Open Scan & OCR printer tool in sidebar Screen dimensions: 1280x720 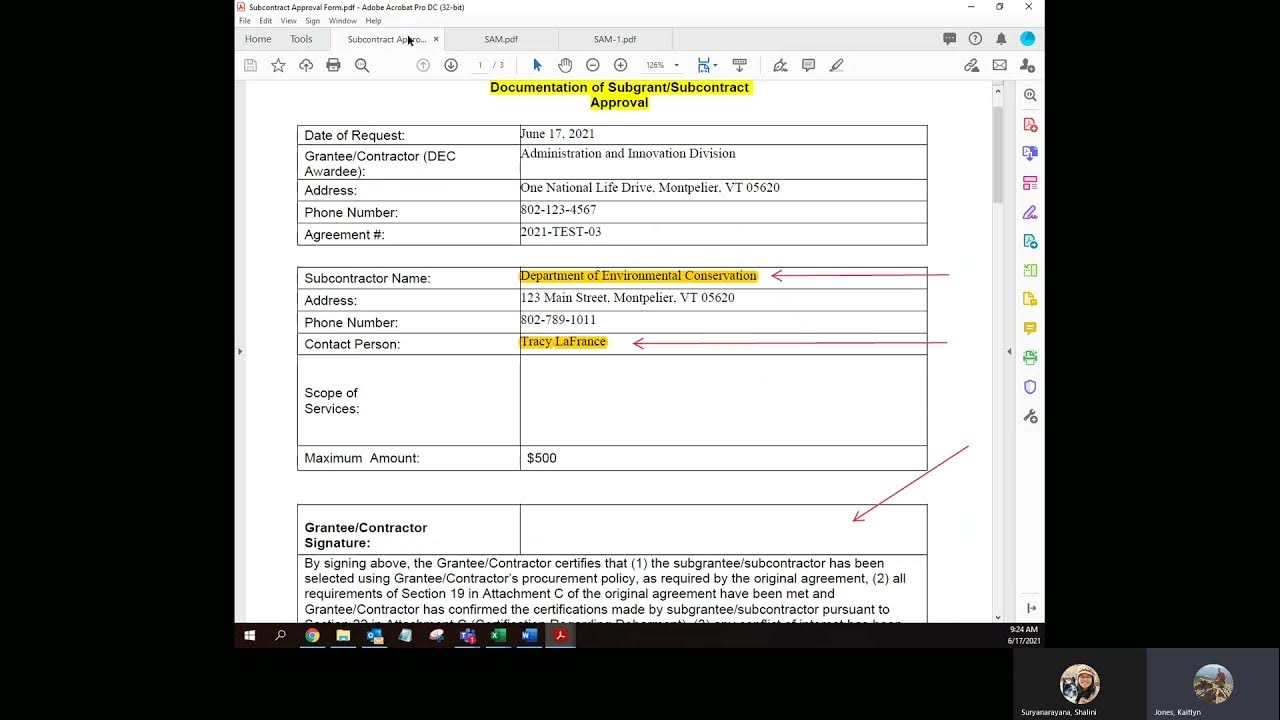point(1030,357)
